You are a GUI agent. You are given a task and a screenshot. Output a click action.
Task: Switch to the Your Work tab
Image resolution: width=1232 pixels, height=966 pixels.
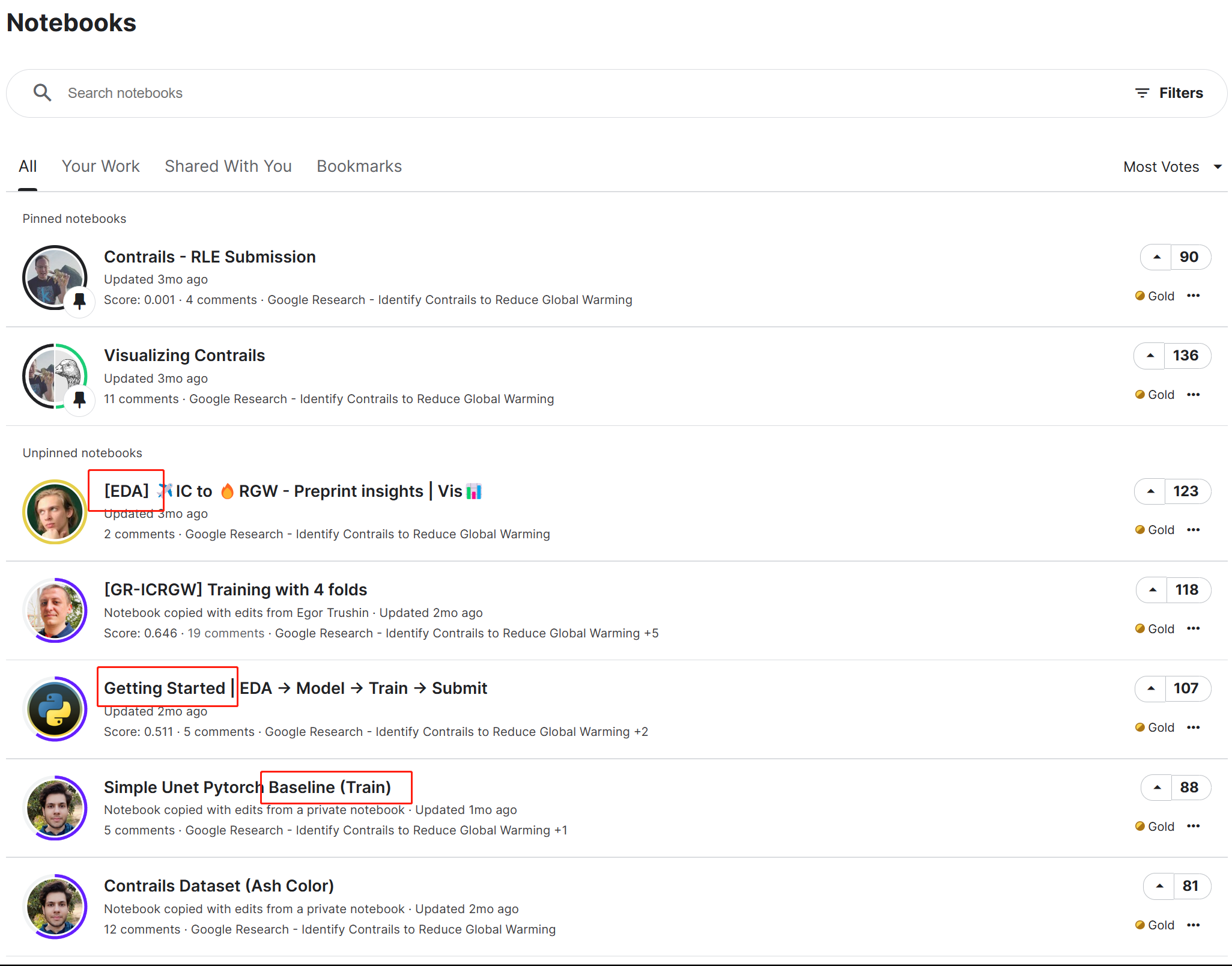click(100, 166)
